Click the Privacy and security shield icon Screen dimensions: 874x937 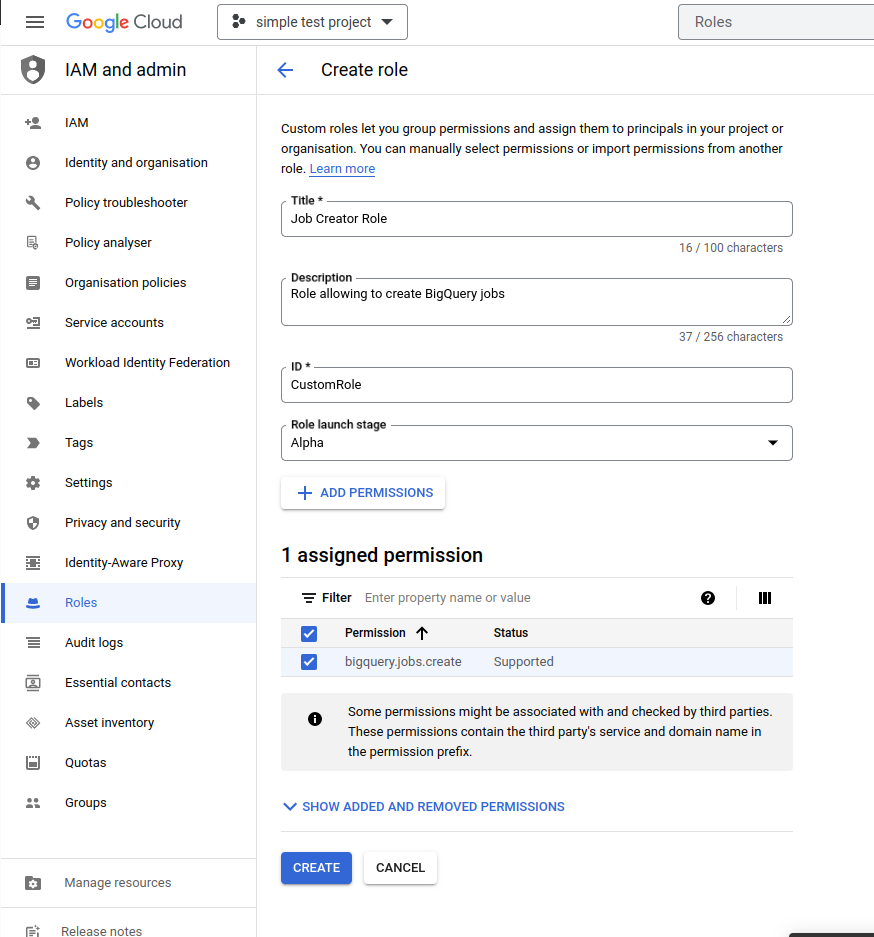click(x=33, y=523)
